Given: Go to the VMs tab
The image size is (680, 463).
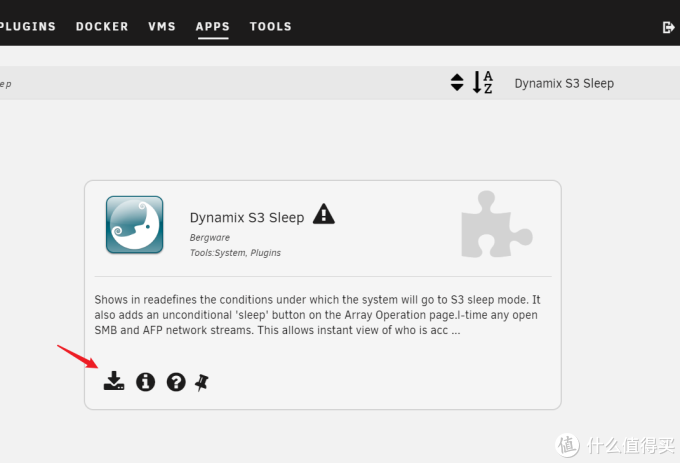Looking at the screenshot, I should tap(162, 26).
